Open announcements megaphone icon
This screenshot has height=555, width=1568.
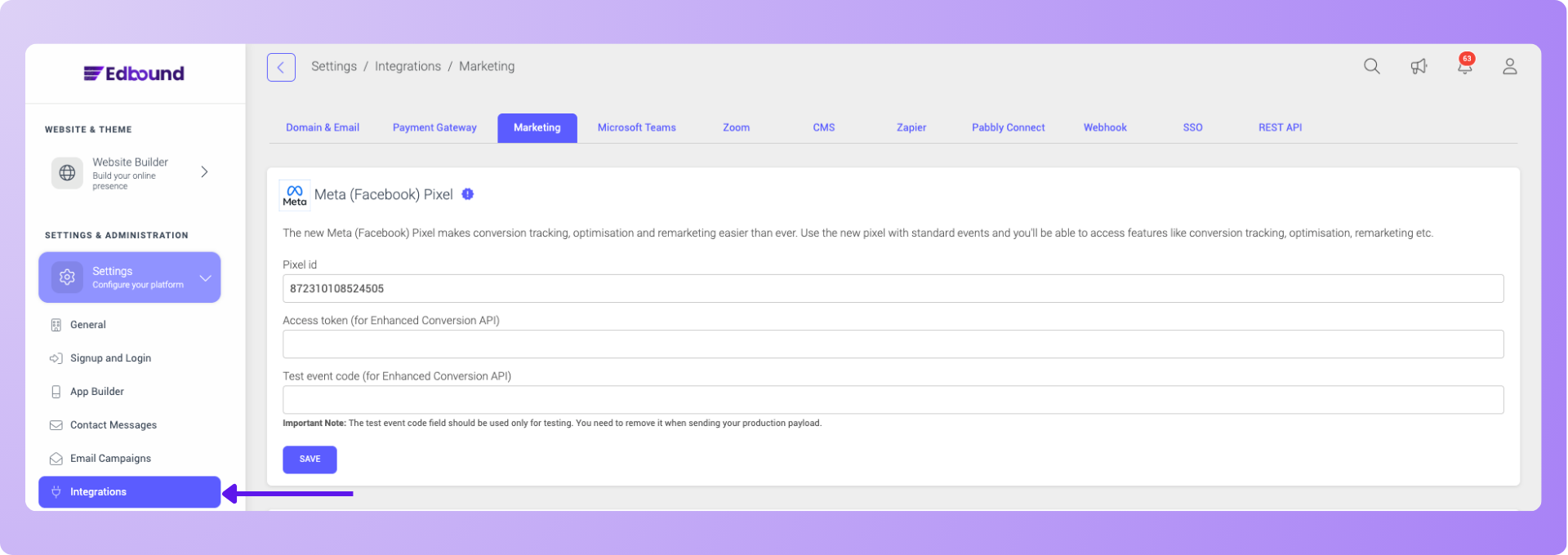[1419, 67]
